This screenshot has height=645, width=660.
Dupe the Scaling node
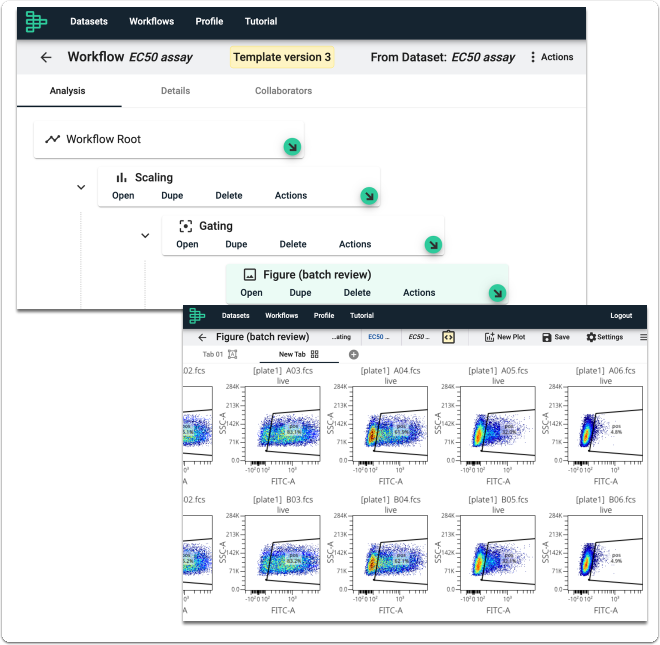tap(172, 195)
